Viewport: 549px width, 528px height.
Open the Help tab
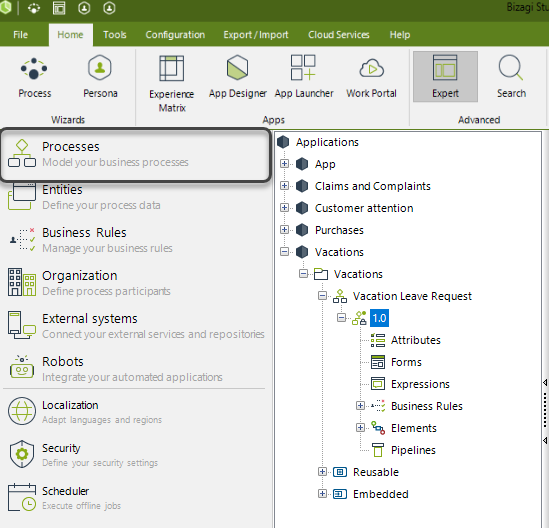point(400,35)
